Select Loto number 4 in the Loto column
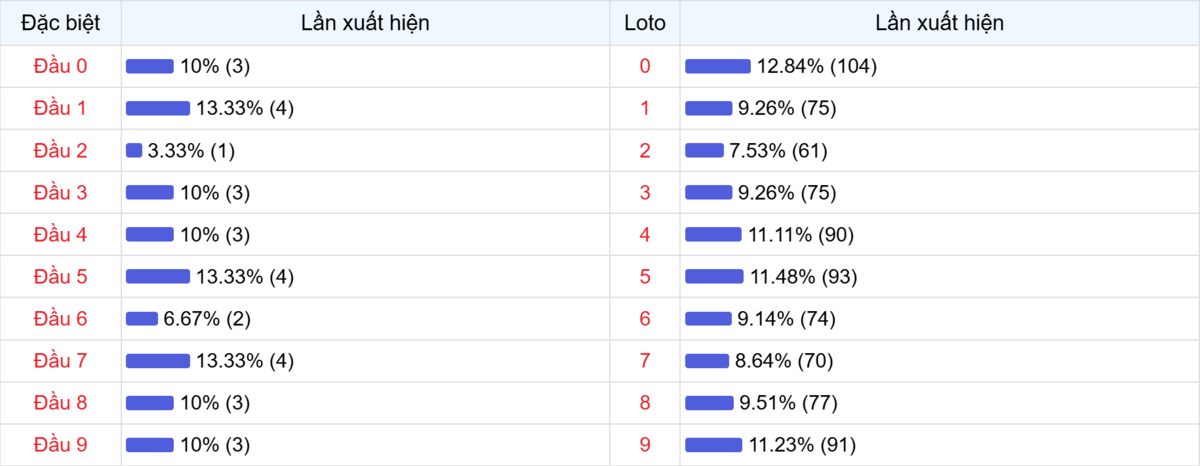The height and width of the screenshot is (466, 1200). [x=645, y=235]
